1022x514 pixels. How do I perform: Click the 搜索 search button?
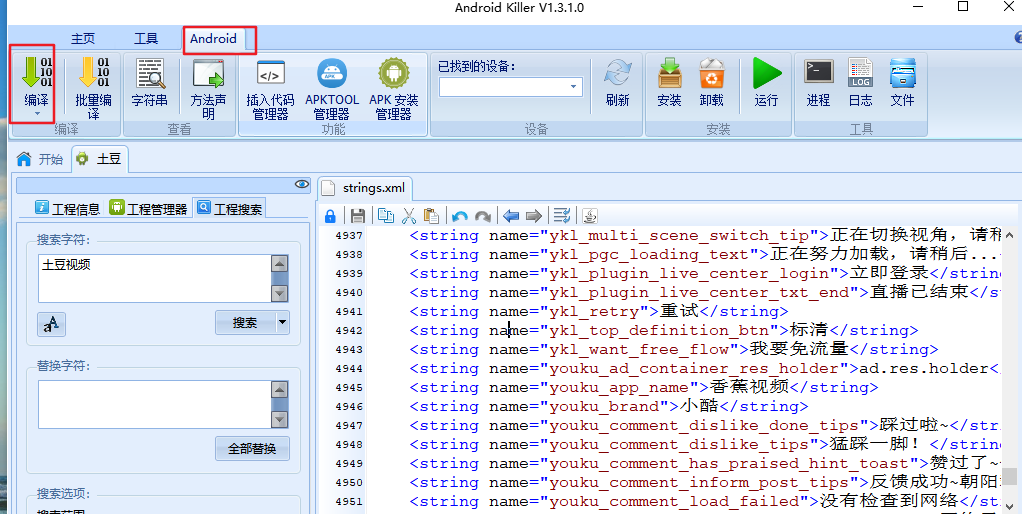pyautogui.click(x=244, y=323)
